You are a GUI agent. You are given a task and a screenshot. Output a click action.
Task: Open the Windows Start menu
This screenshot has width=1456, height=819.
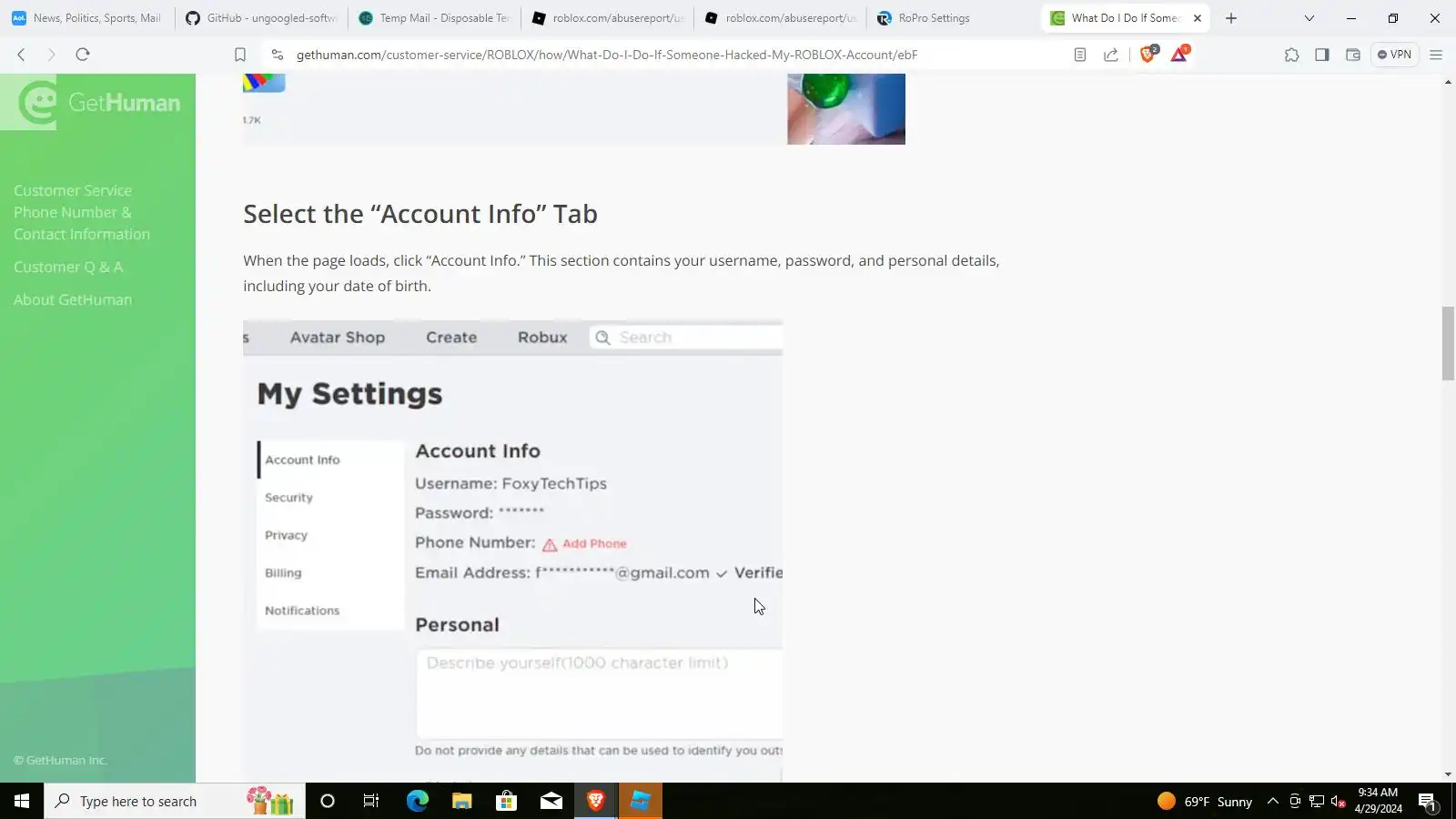pos(22,801)
